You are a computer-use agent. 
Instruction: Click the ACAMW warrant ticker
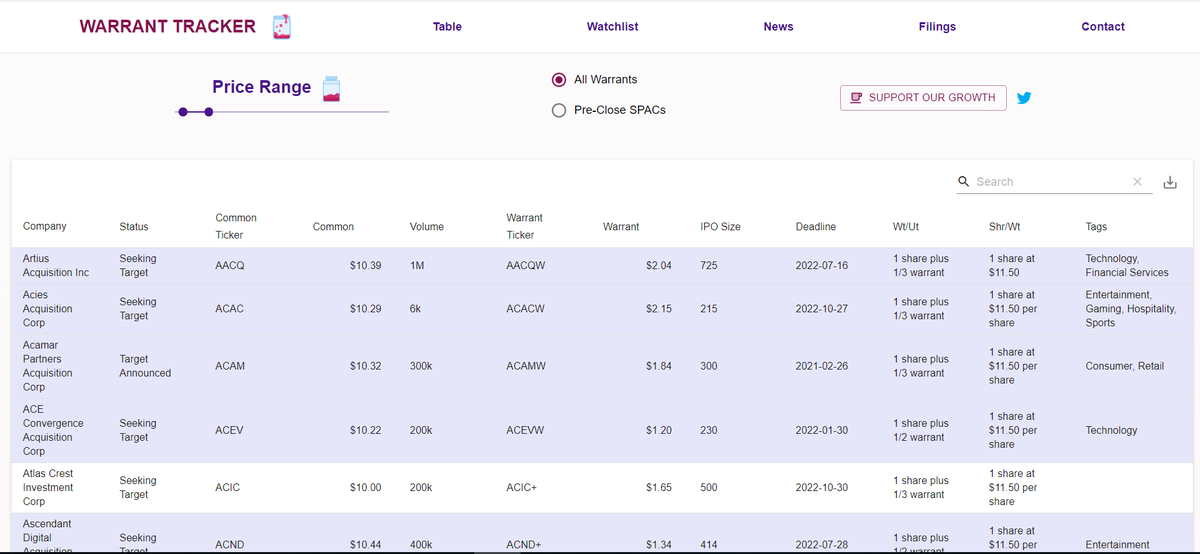pos(526,366)
